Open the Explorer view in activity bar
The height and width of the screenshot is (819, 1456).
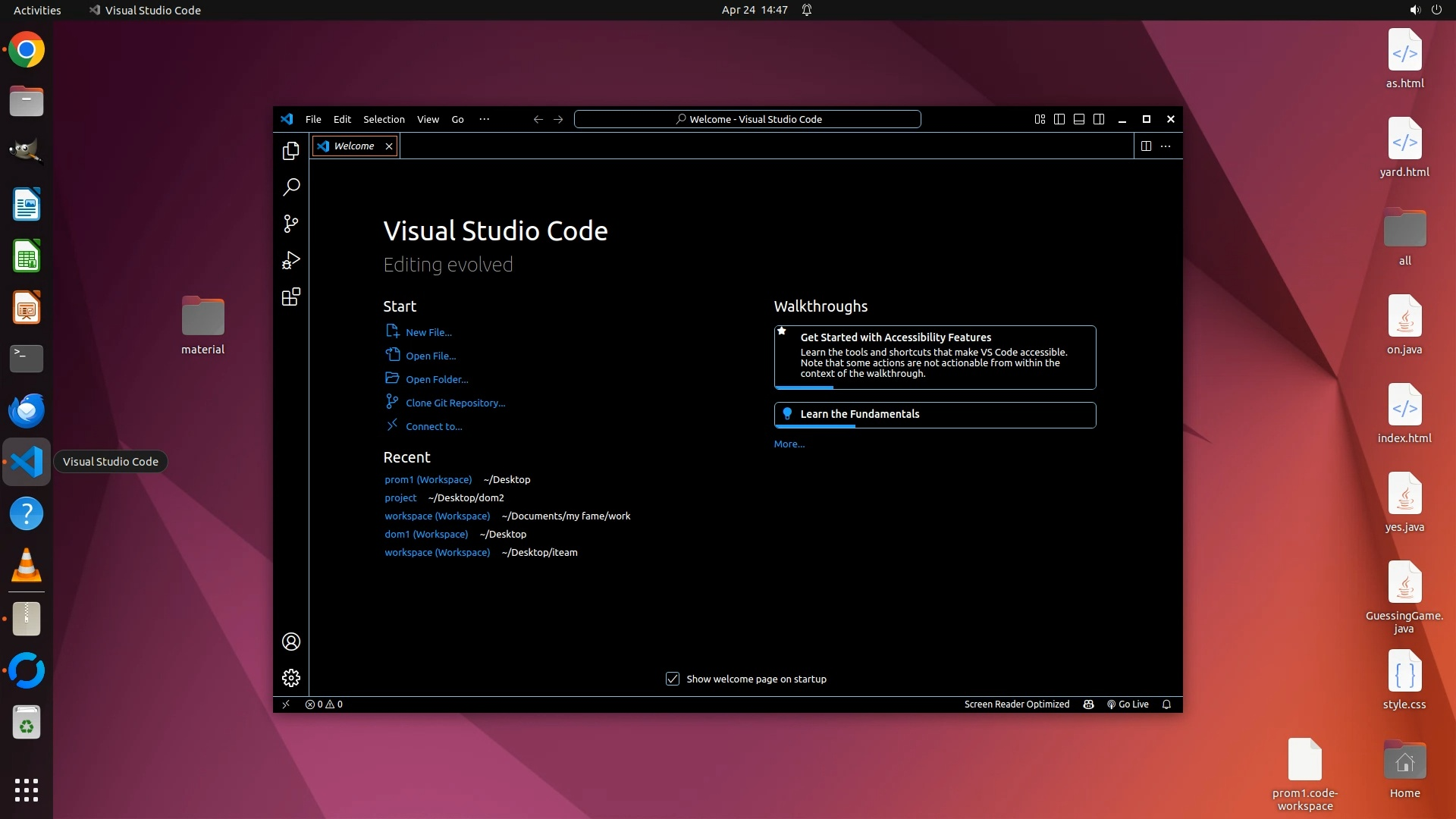[x=290, y=151]
